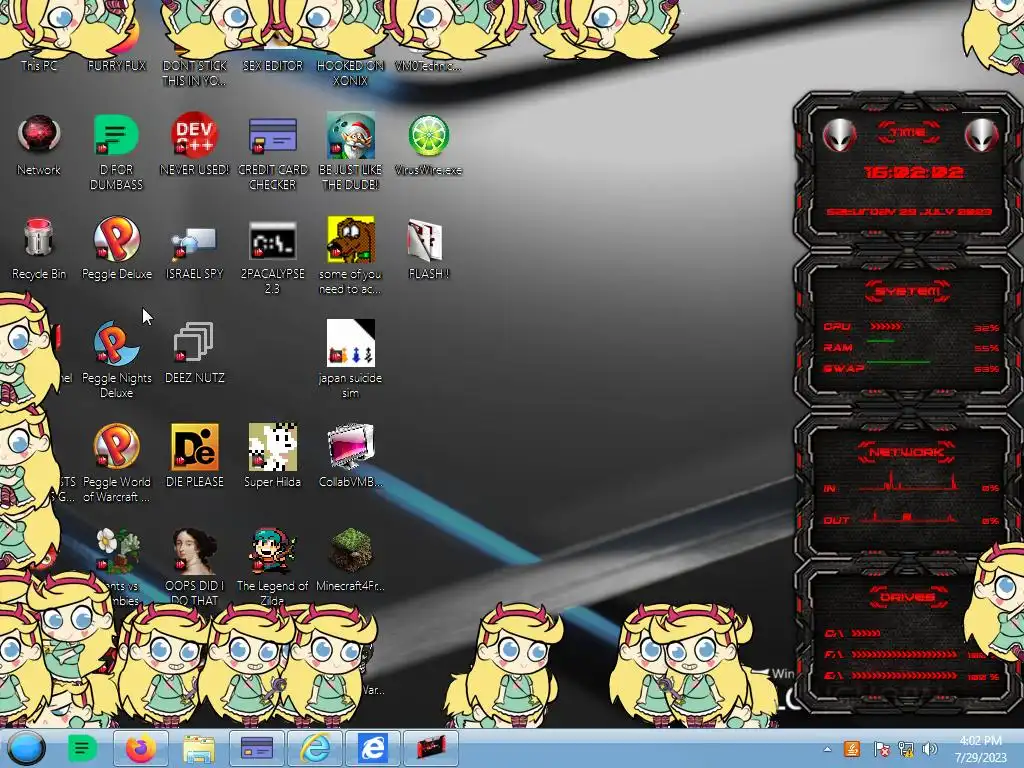
Task: Click the F:\ drive bar in DRIVES widget
Action: pyautogui.click(x=904, y=654)
